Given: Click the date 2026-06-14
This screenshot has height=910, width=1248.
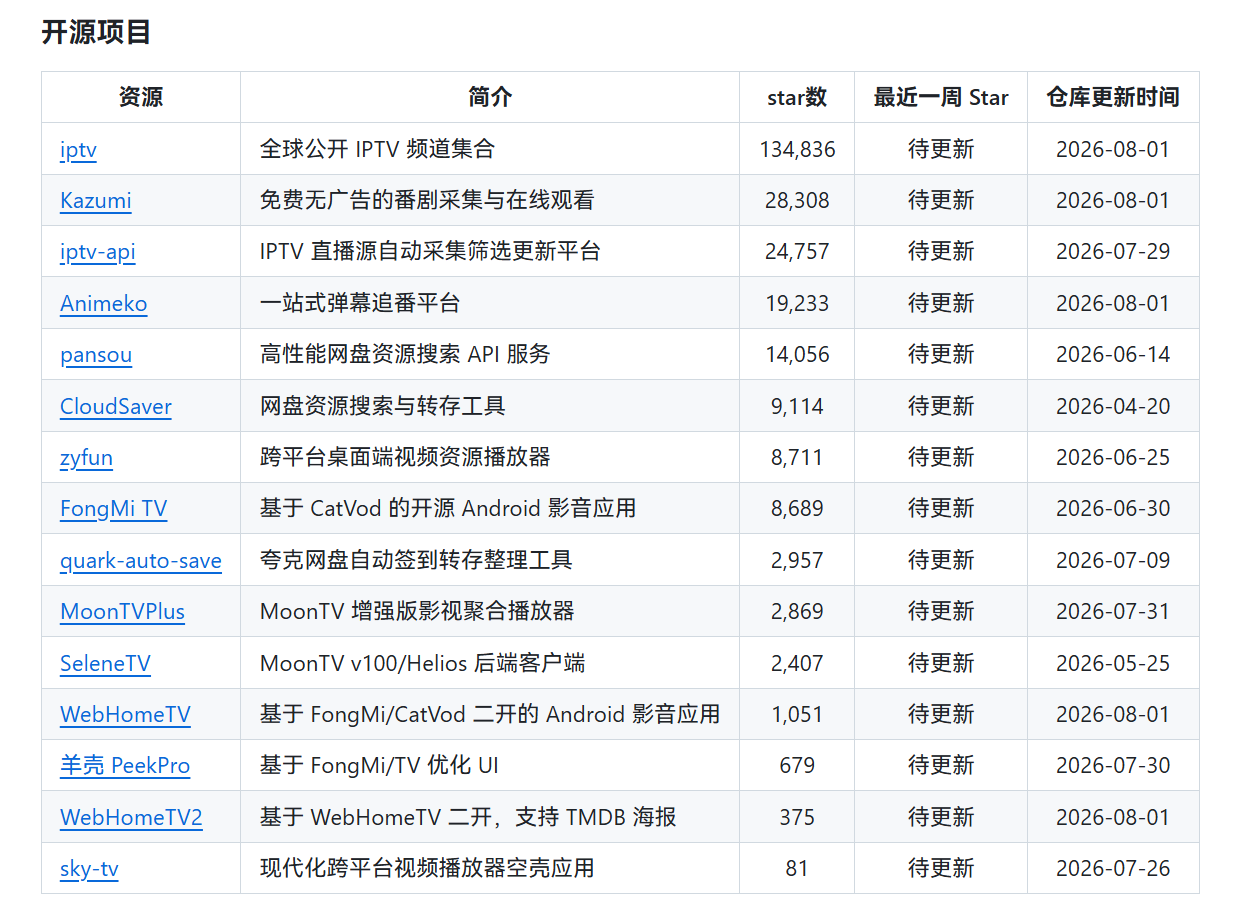Looking at the screenshot, I should (x=1113, y=355).
